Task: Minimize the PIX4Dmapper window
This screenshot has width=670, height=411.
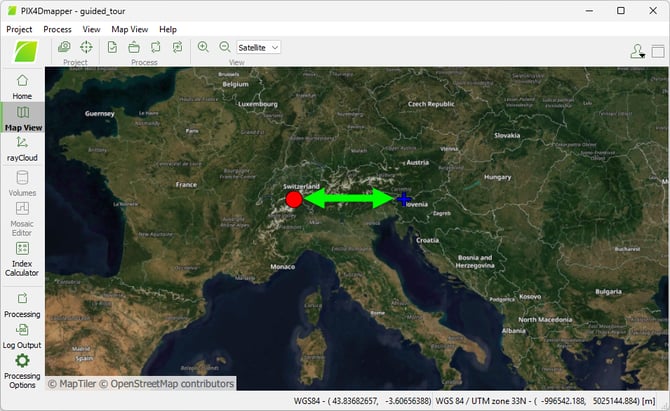Action: [589, 11]
